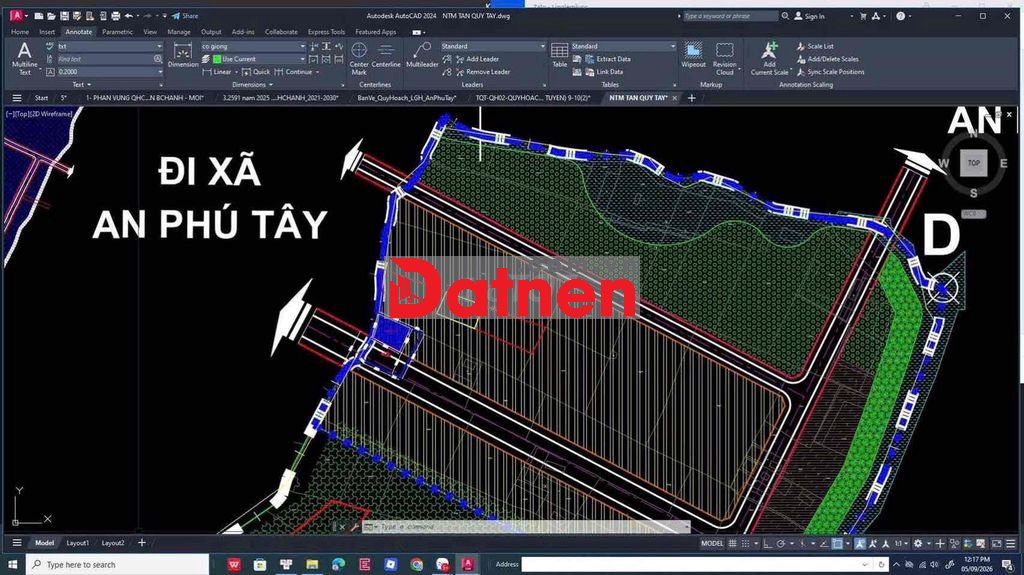Toggle the MODEL space button in status bar
Image resolution: width=1024 pixels, height=575 pixels.
coord(712,543)
